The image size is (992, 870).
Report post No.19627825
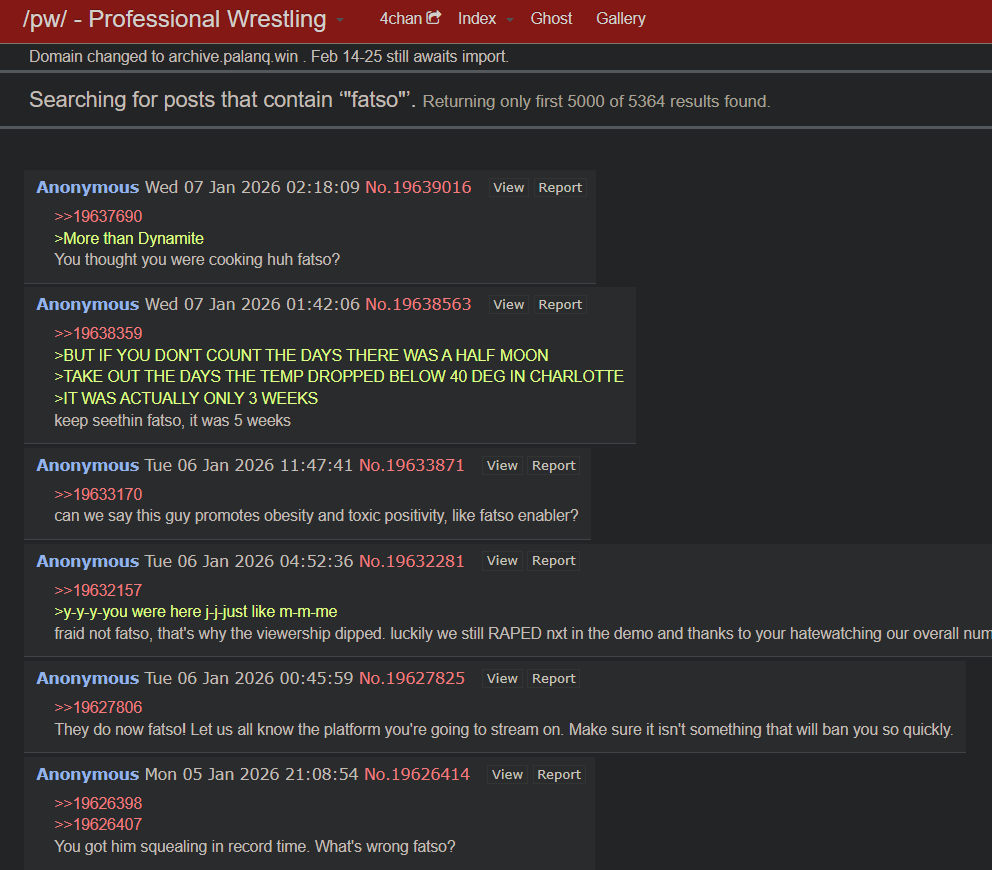(x=554, y=679)
